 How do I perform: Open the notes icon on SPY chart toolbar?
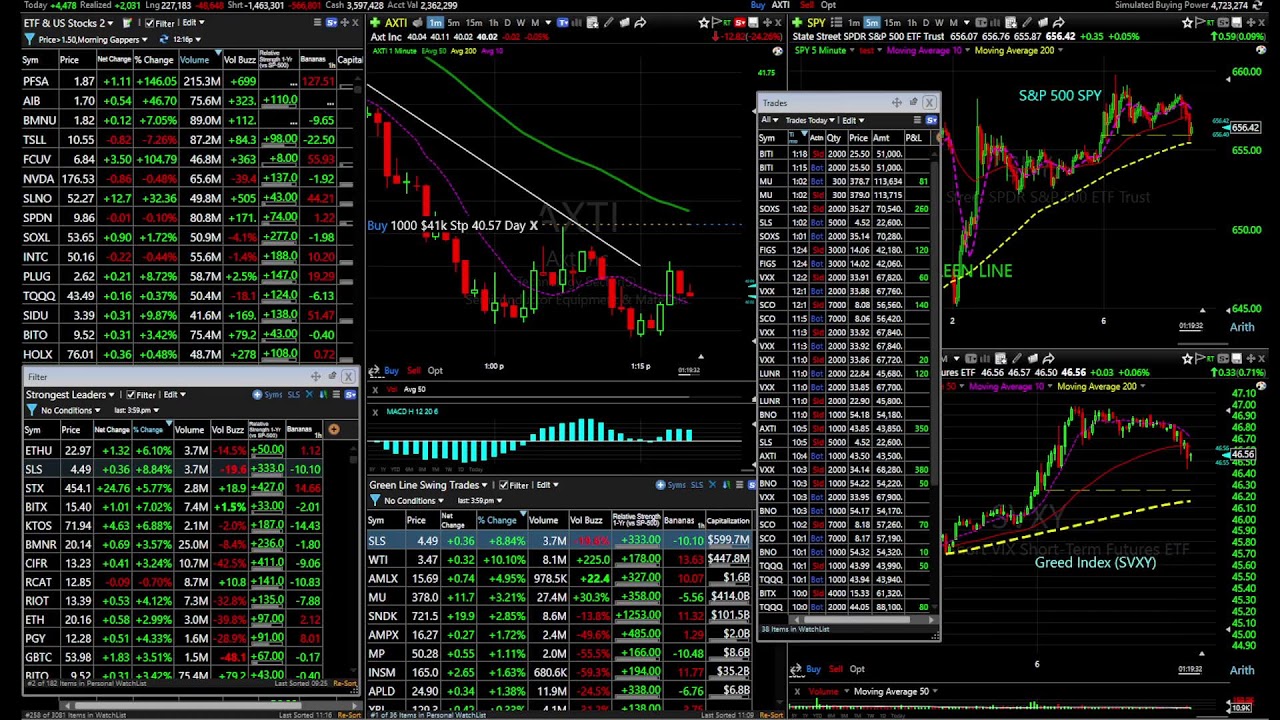pyautogui.click(x=1011, y=23)
